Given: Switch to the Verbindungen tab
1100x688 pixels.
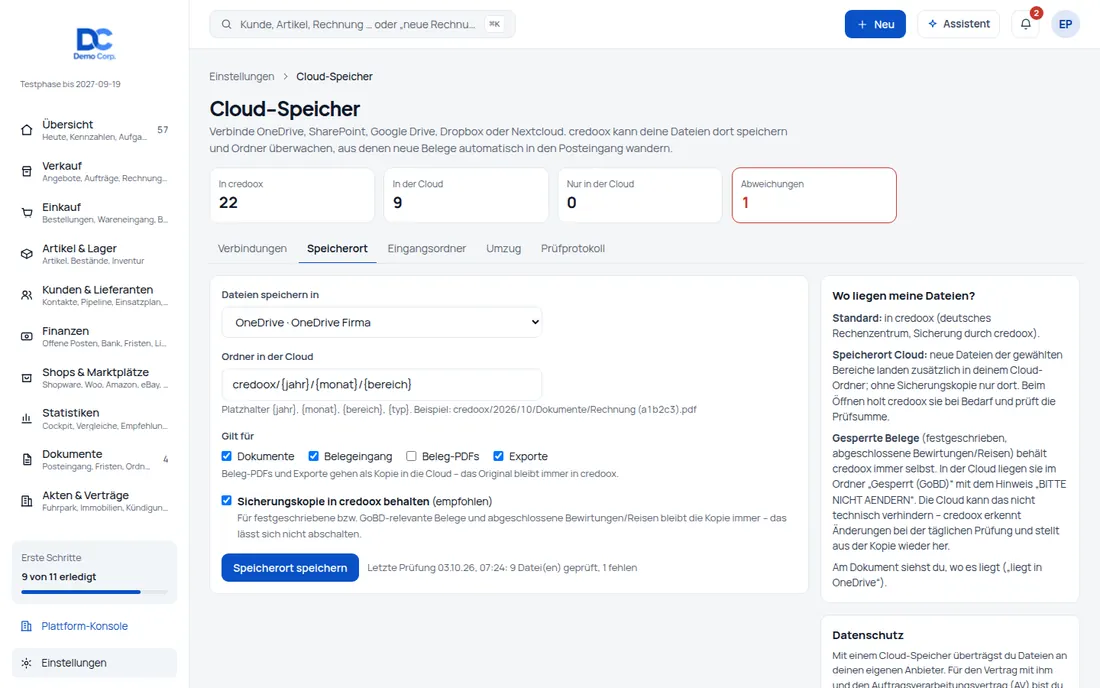Looking at the screenshot, I should coord(252,248).
